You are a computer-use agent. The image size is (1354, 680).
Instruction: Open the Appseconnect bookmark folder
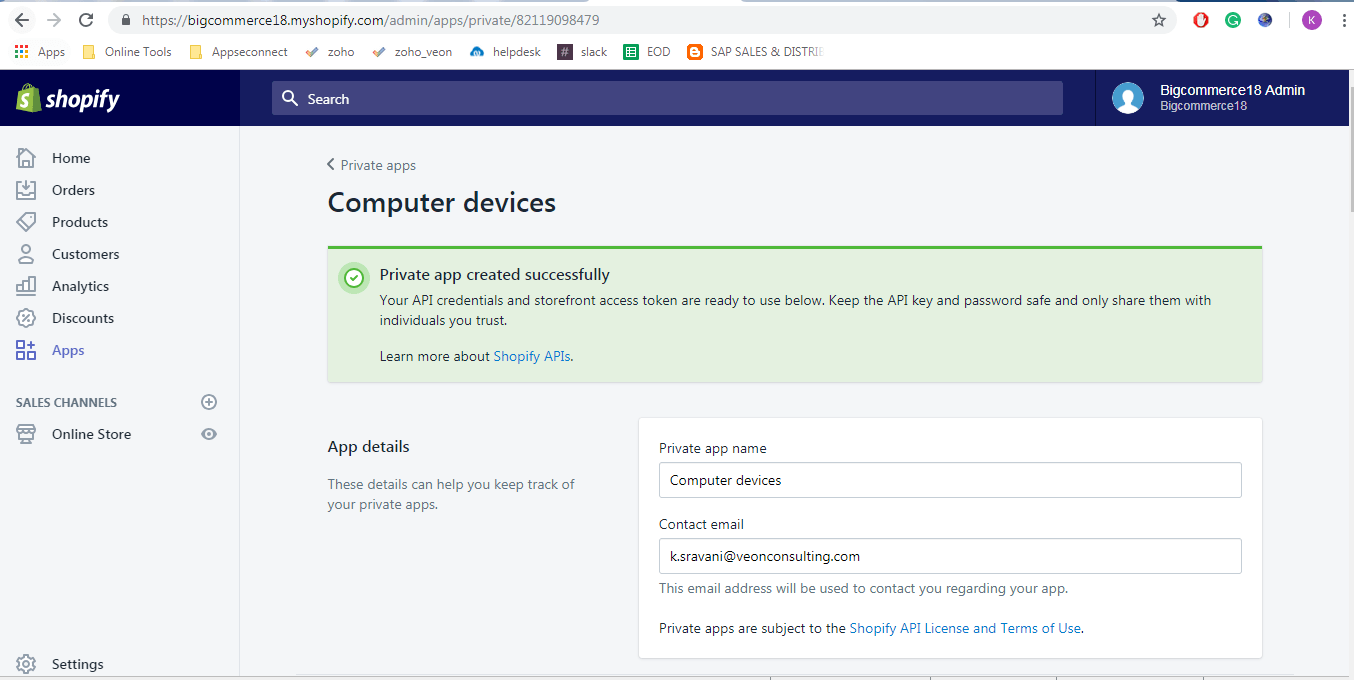[238, 52]
